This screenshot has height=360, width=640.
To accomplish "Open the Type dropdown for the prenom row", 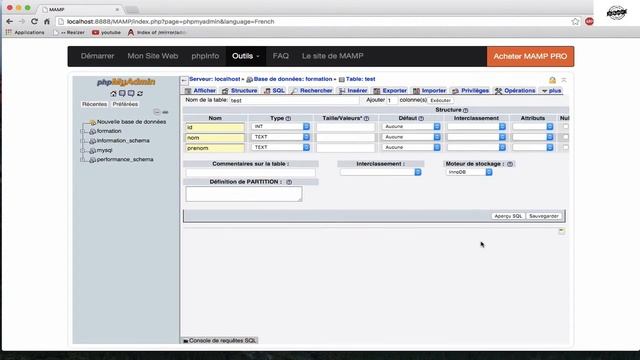I will (280, 147).
